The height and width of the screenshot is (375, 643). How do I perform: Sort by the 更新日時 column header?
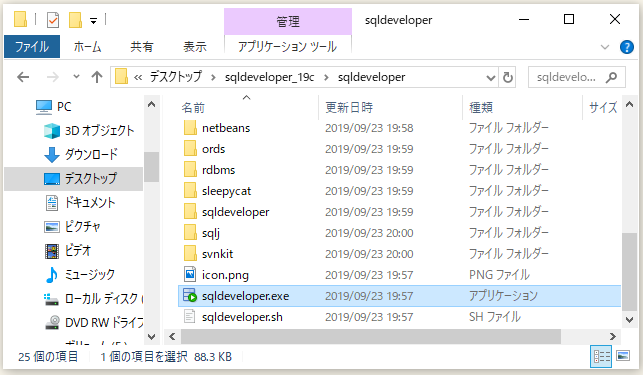(349, 107)
